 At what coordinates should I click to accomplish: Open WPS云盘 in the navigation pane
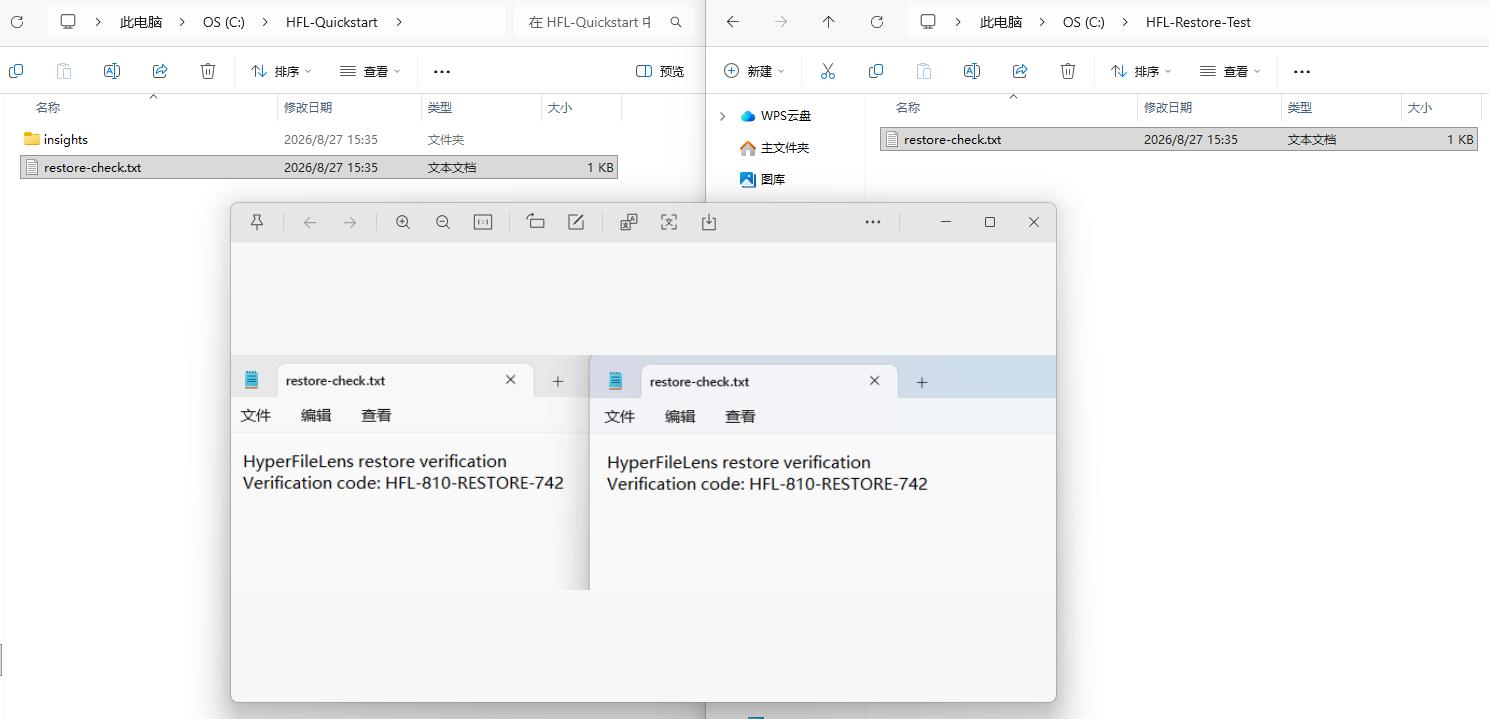click(776, 116)
